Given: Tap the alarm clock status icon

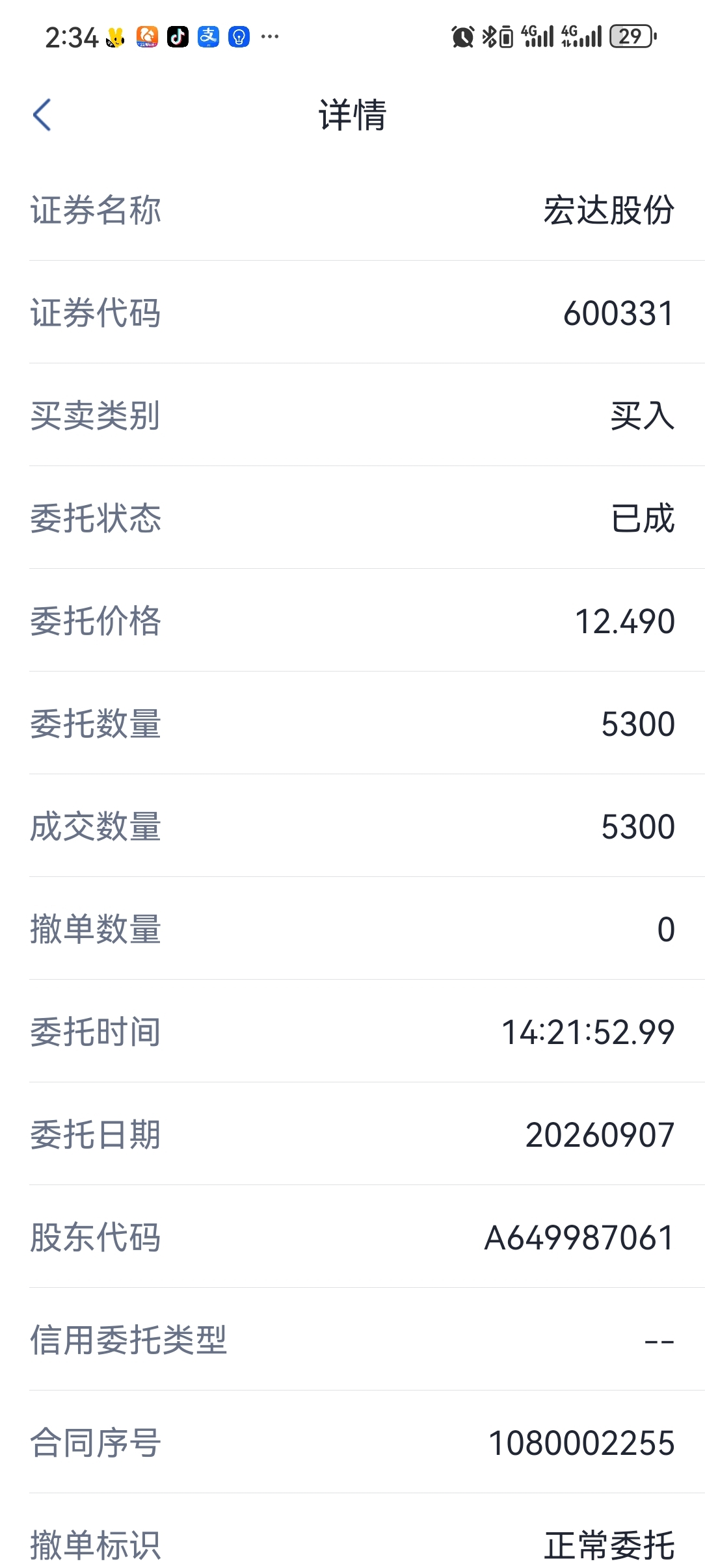Looking at the screenshot, I should pyautogui.click(x=462, y=36).
